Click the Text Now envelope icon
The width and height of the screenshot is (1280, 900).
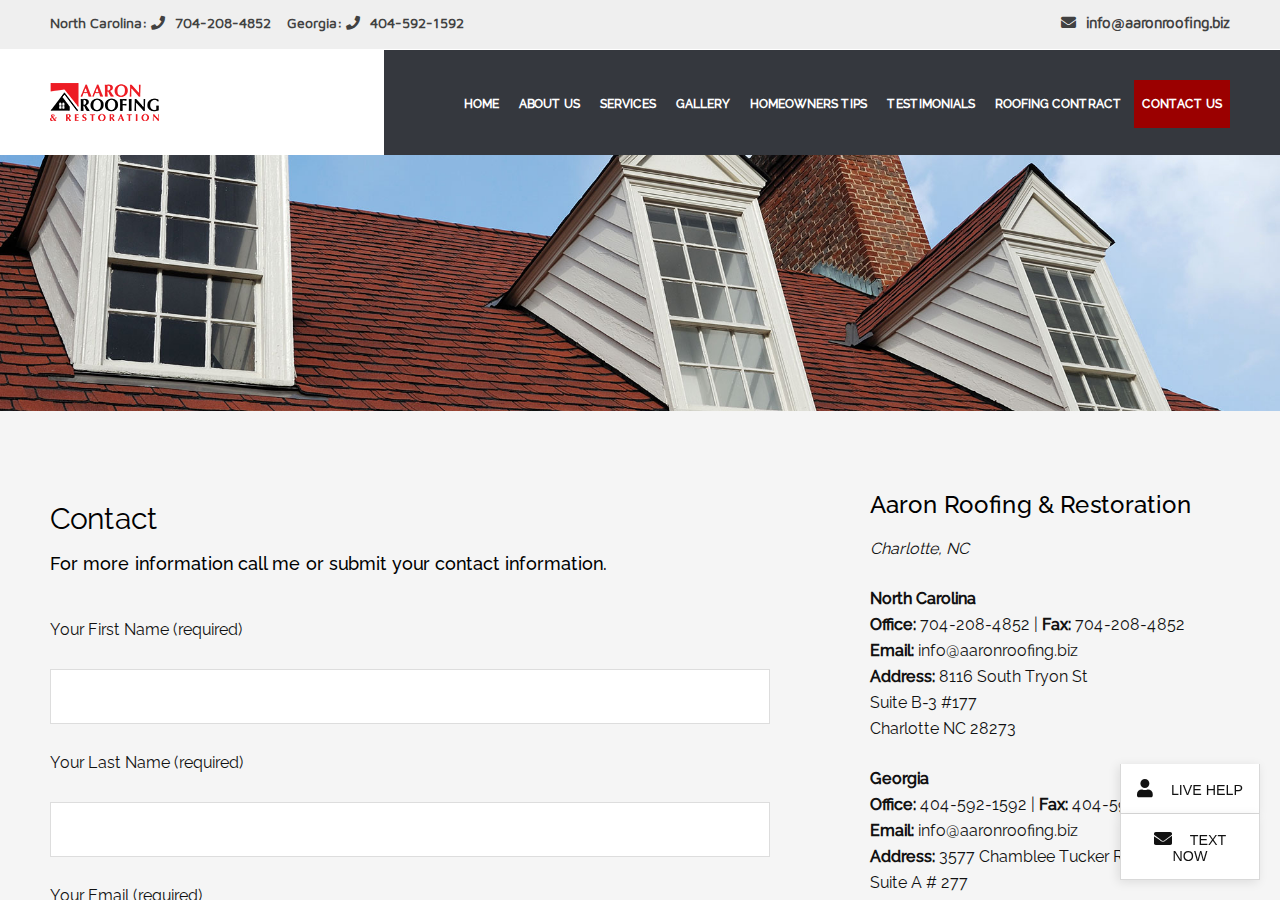(1163, 838)
